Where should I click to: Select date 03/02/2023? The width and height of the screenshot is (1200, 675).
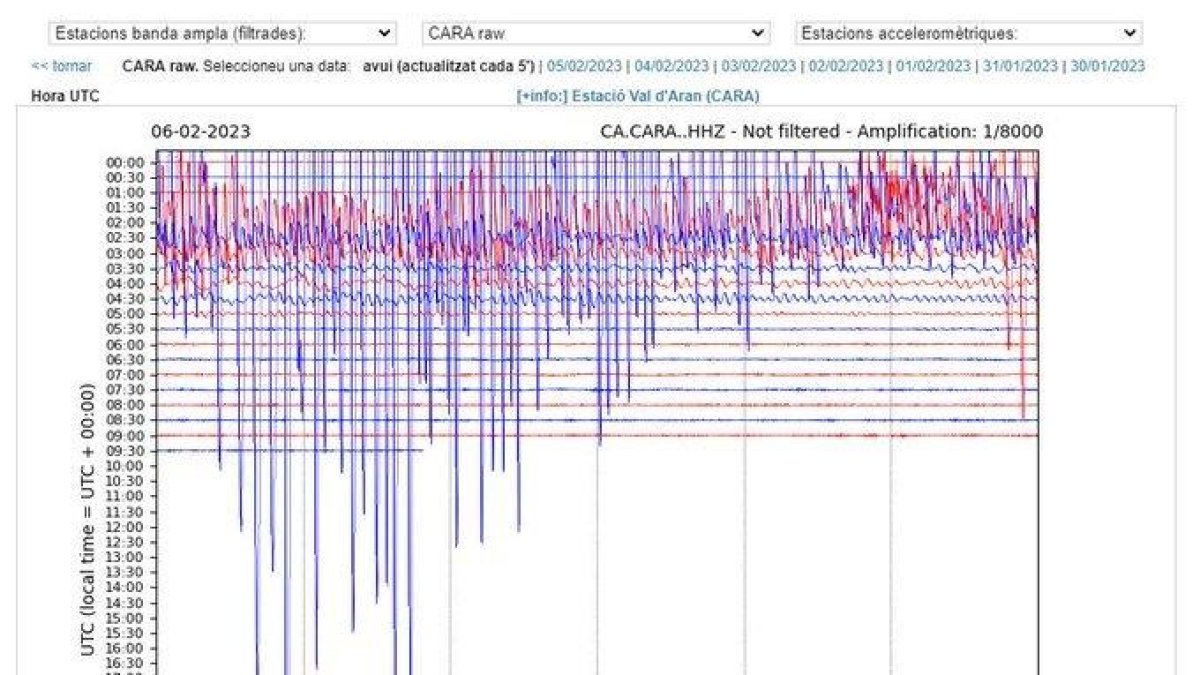click(x=759, y=66)
